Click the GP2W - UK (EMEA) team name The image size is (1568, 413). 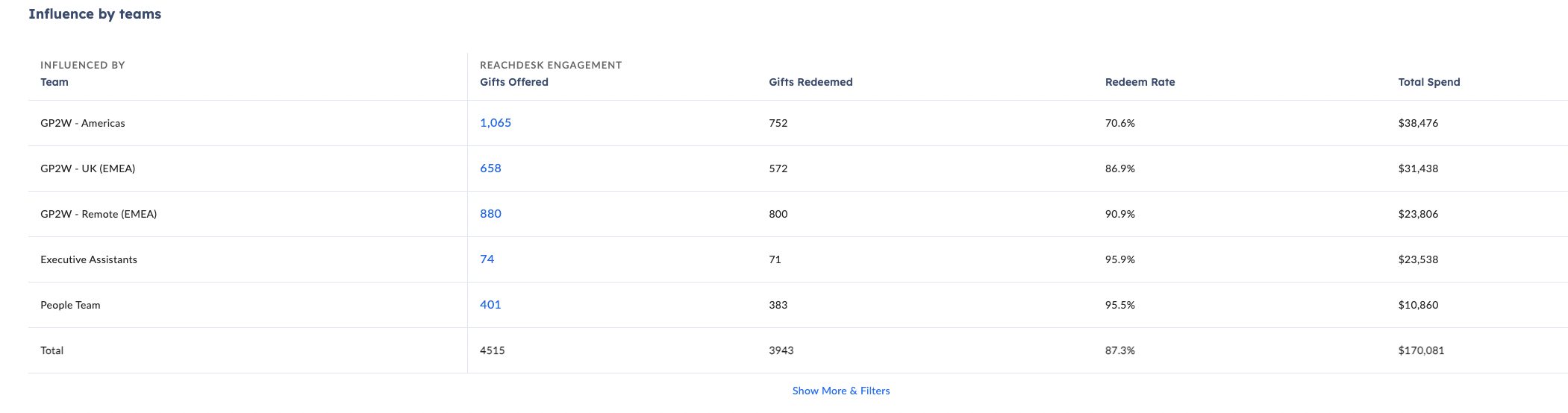pos(88,168)
